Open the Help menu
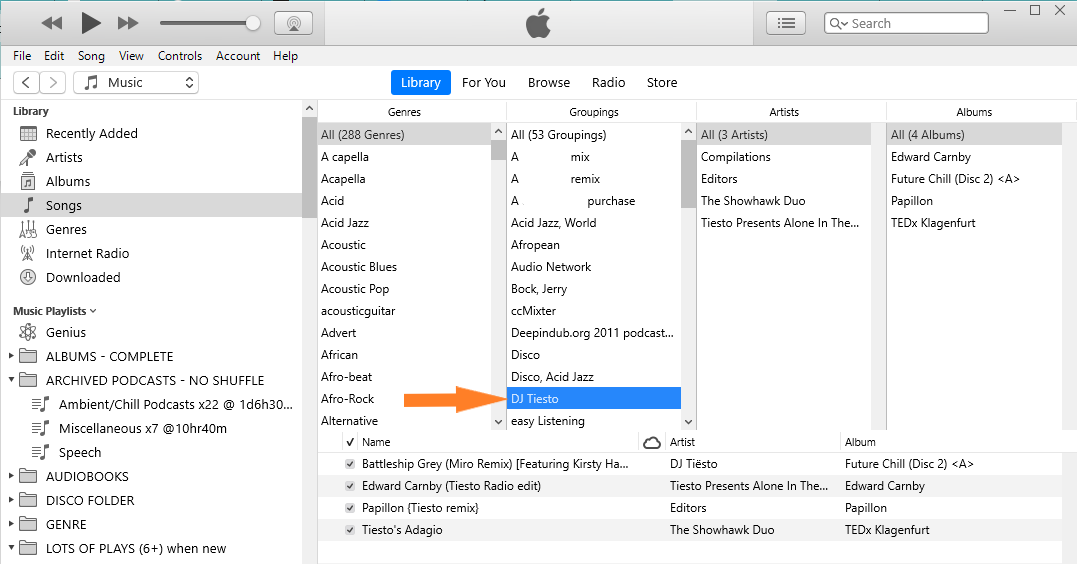 pos(285,56)
